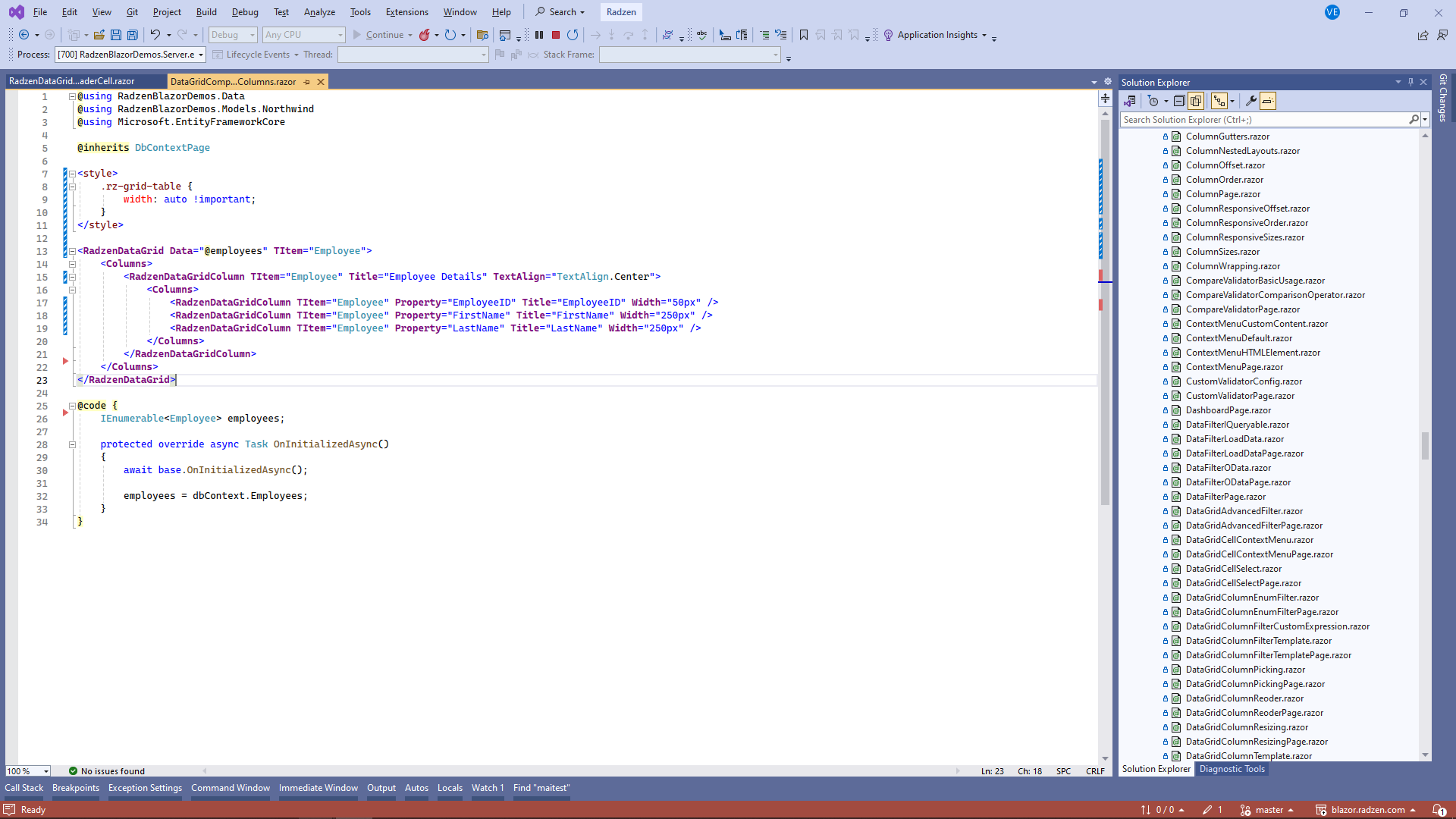Click the spell checker abc icon
This screenshot has height=819, width=1456.
coord(702,35)
